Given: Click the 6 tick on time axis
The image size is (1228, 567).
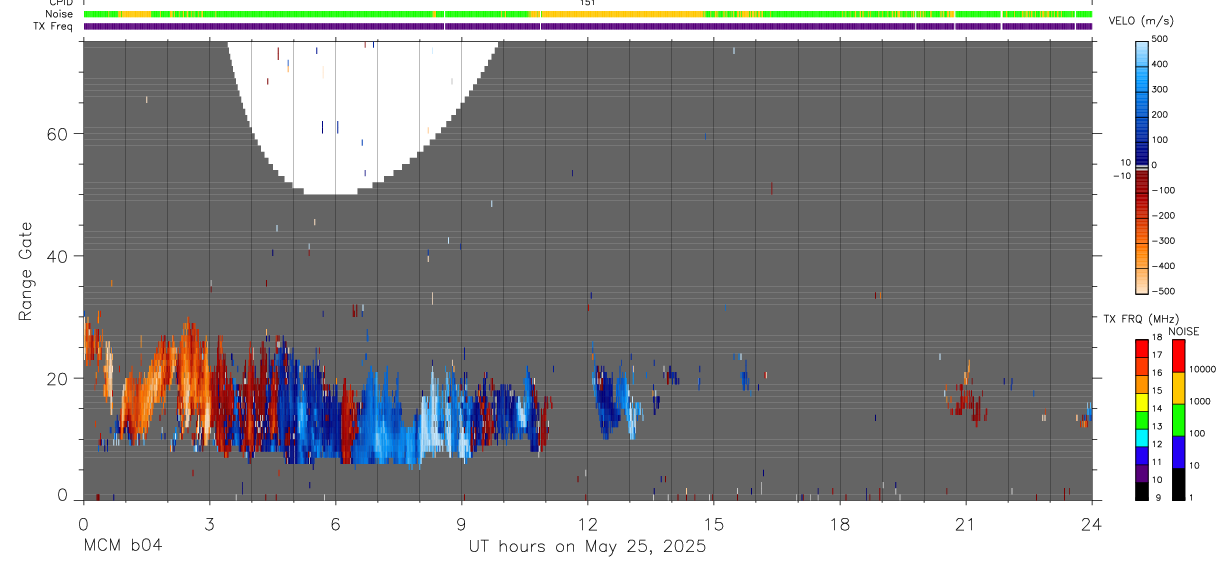Looking at the screenshot, I should (335, 523).
